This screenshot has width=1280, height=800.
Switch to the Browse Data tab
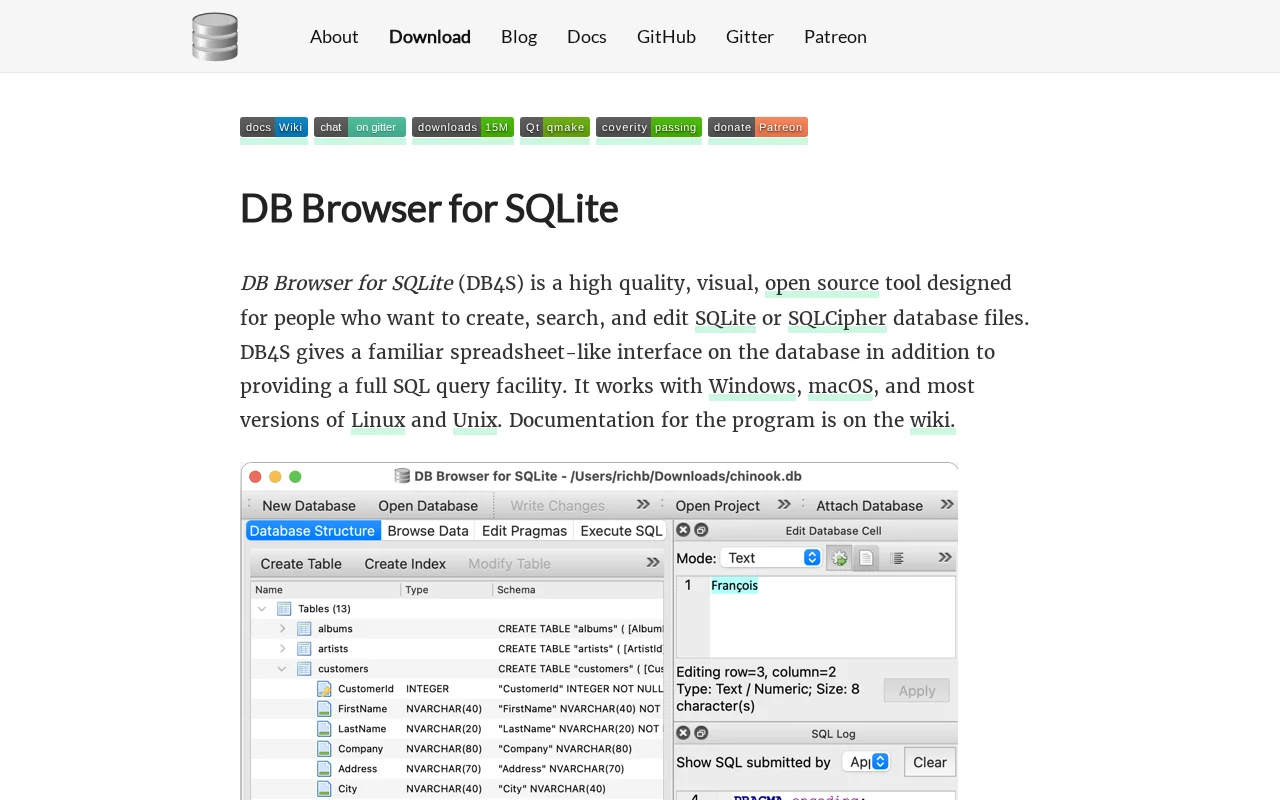[x=428, y=531]
